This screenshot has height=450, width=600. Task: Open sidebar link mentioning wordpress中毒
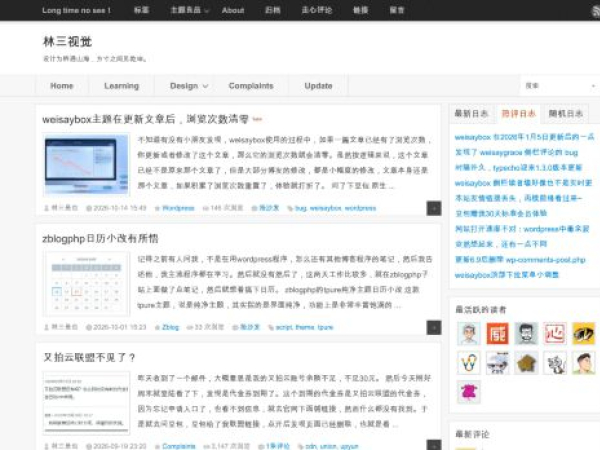(522, 229)
